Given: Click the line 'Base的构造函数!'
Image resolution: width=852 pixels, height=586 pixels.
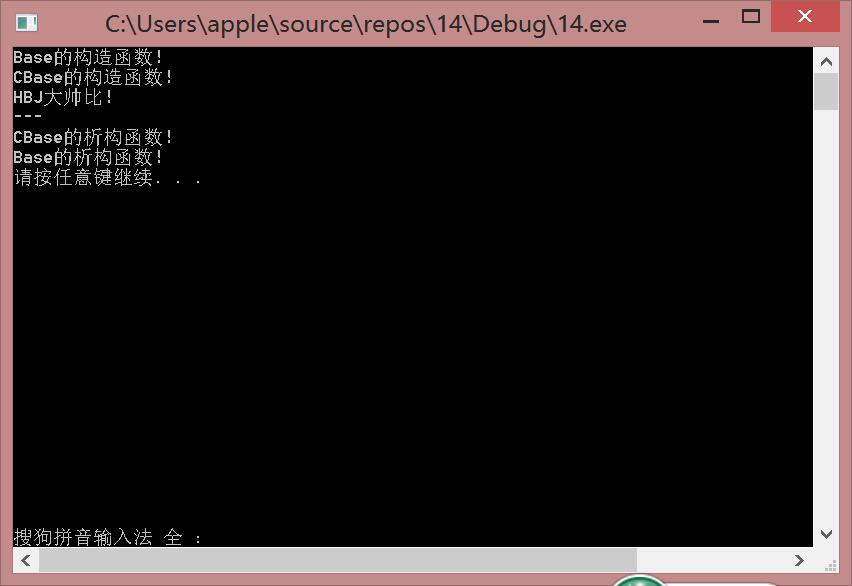Looking at the screenshot, I should click(x=87, y=57).
